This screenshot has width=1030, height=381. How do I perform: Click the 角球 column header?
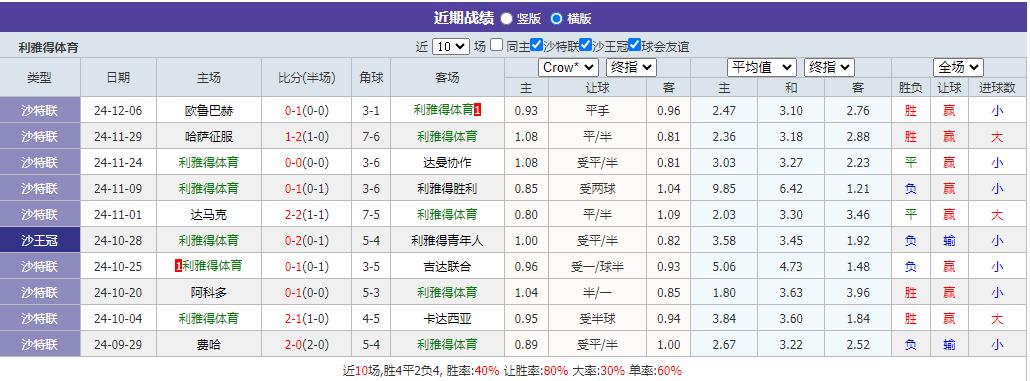pyautogui.click(x=371, y=78)
